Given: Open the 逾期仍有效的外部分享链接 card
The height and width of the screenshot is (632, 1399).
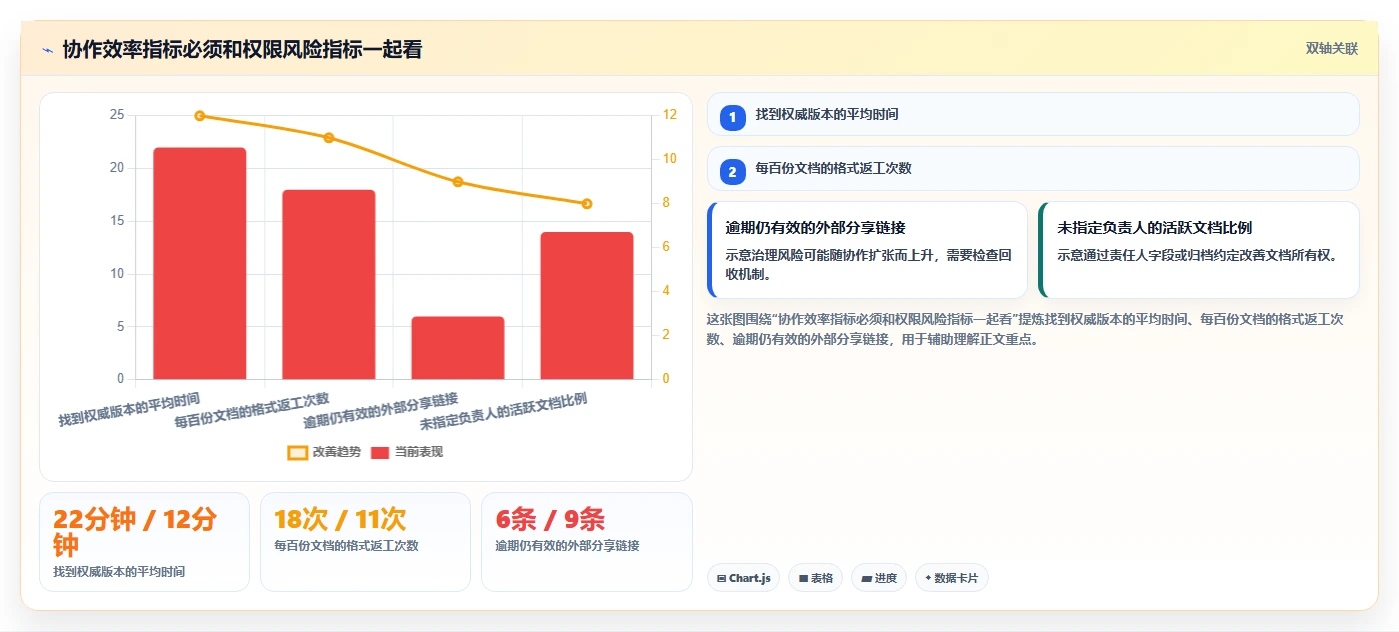Looking at the screenshot, I should tap(867, 250).
